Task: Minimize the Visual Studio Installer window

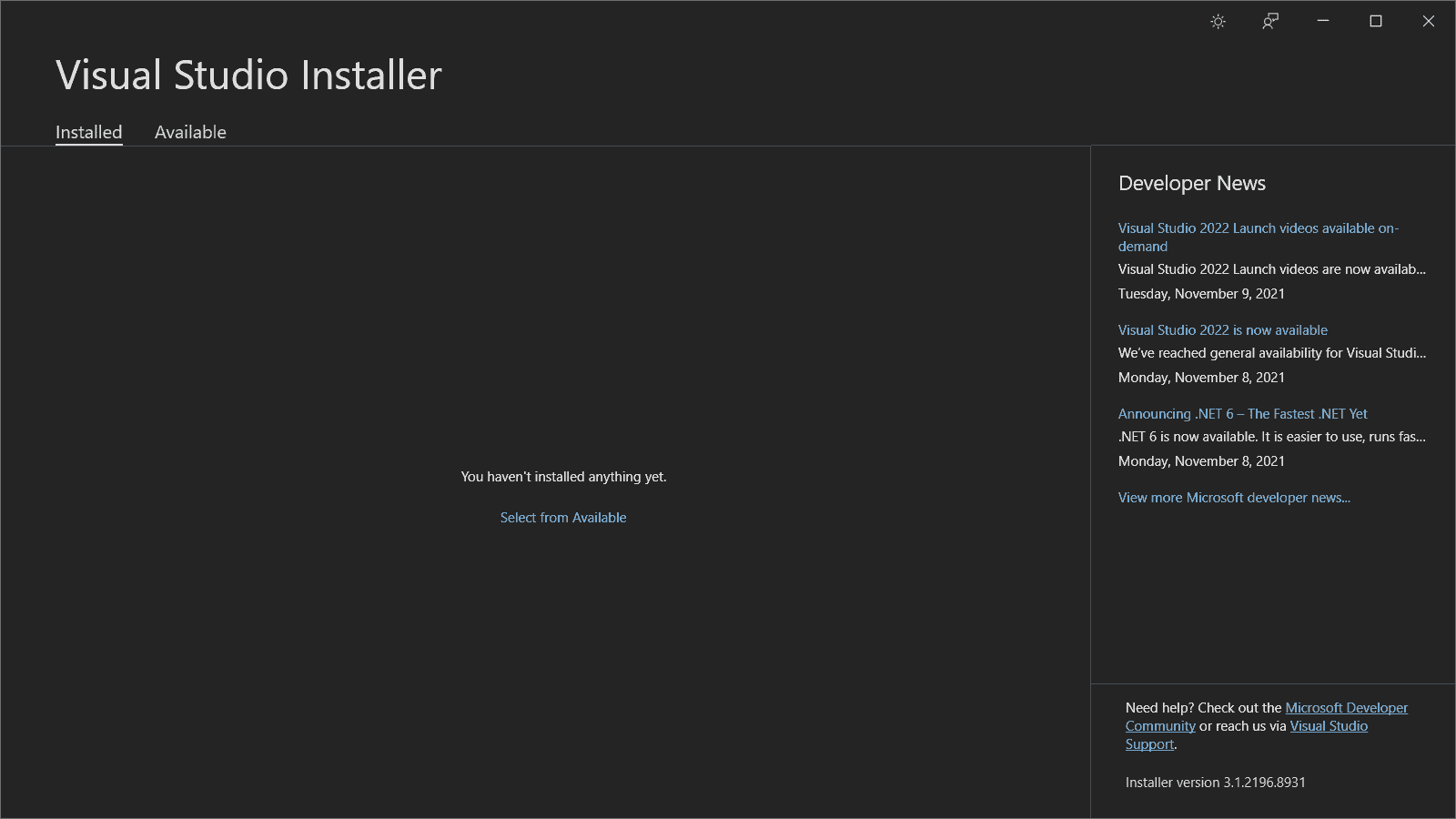Action: (1323, 21)
